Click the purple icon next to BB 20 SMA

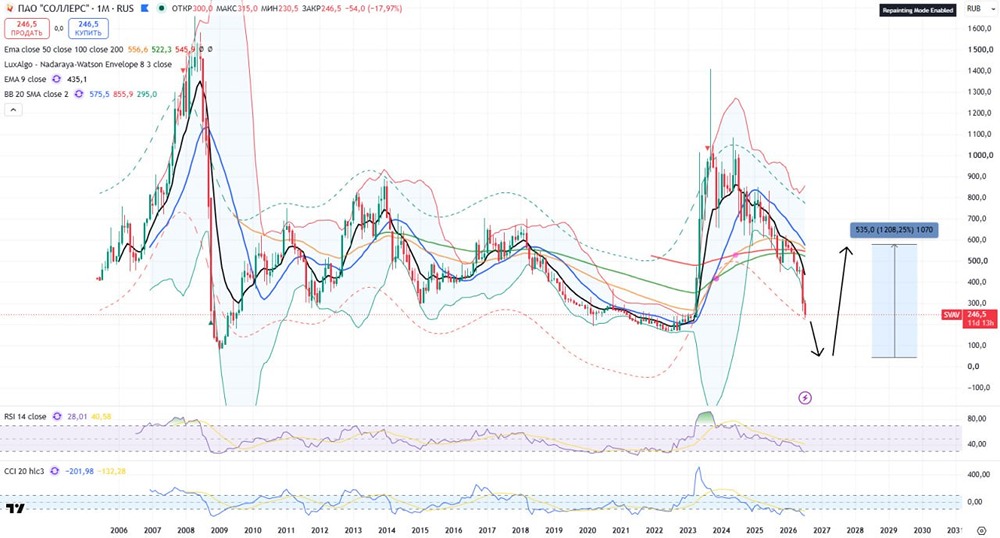78,94
